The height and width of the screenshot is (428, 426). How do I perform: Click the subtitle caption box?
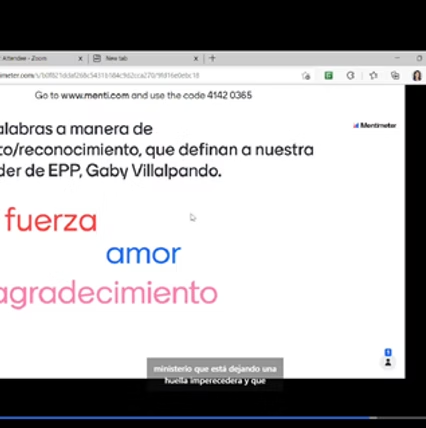tap(215, 374)
